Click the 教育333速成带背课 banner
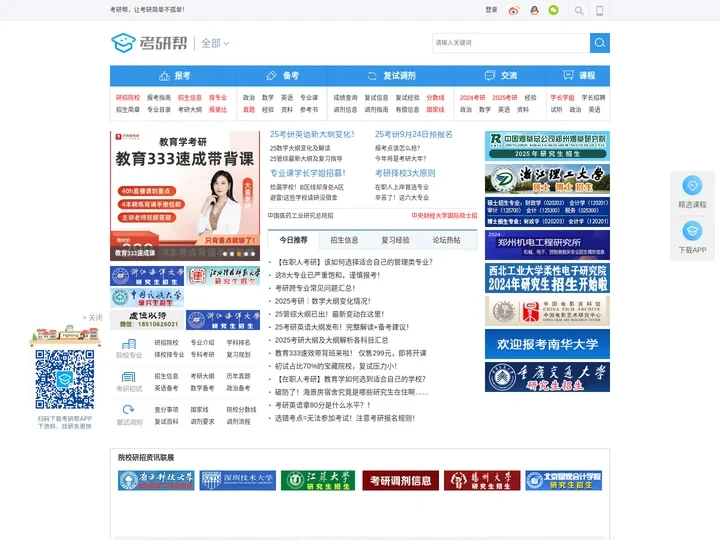 [x=185, y=196]
